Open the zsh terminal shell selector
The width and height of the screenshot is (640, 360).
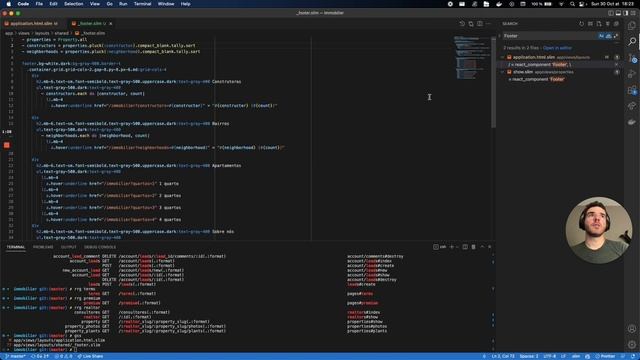(440, 247)
